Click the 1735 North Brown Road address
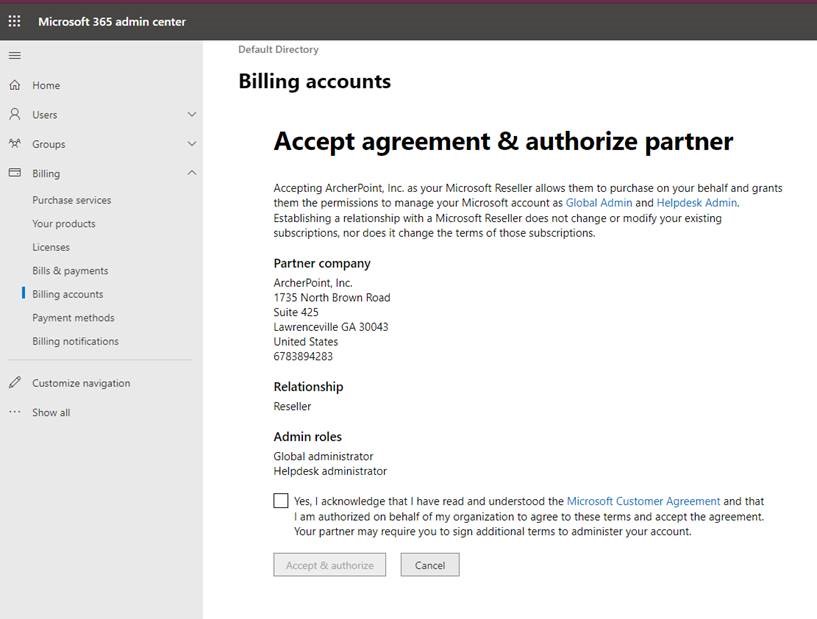817x619 pixels. click(x=331, y=298)
